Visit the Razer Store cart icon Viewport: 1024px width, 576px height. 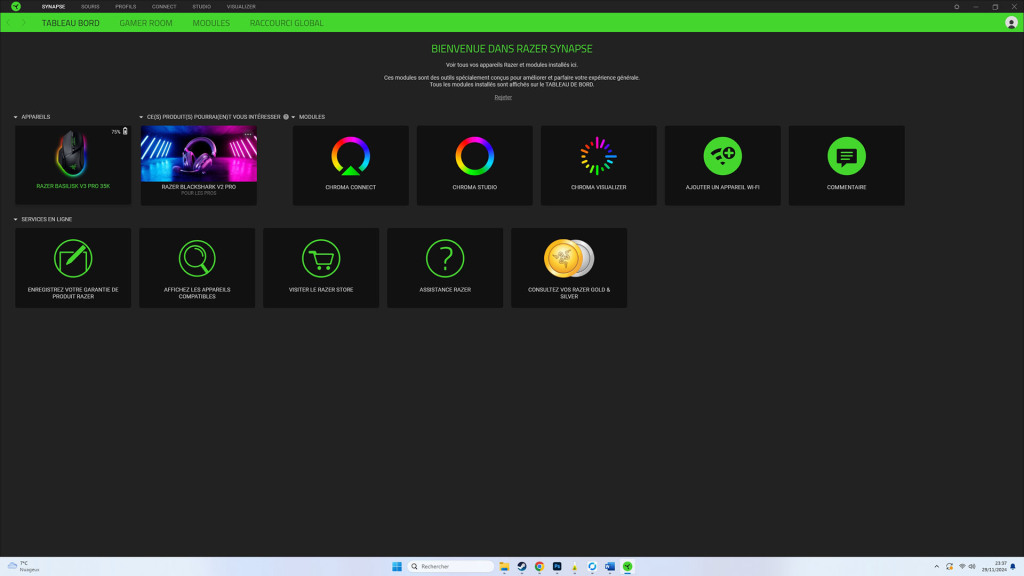pos(321,258)
